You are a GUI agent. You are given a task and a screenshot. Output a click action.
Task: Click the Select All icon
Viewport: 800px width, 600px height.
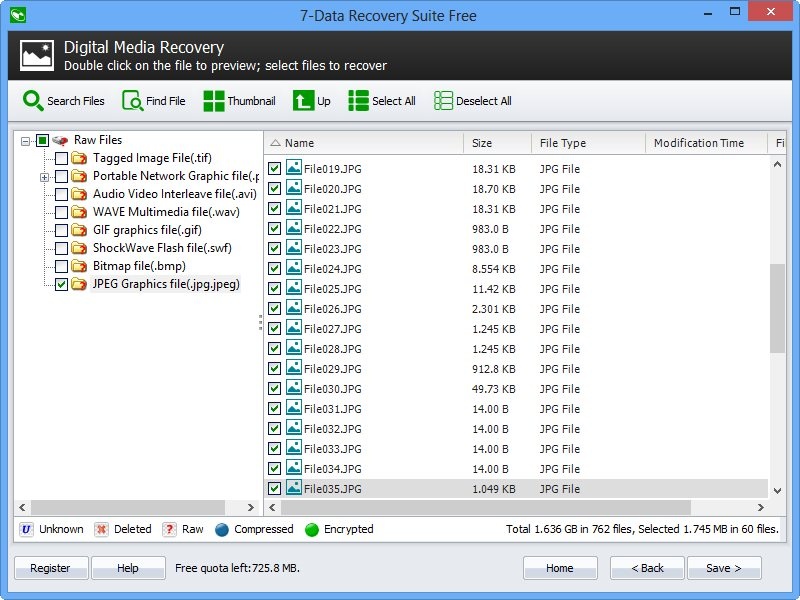359,101
